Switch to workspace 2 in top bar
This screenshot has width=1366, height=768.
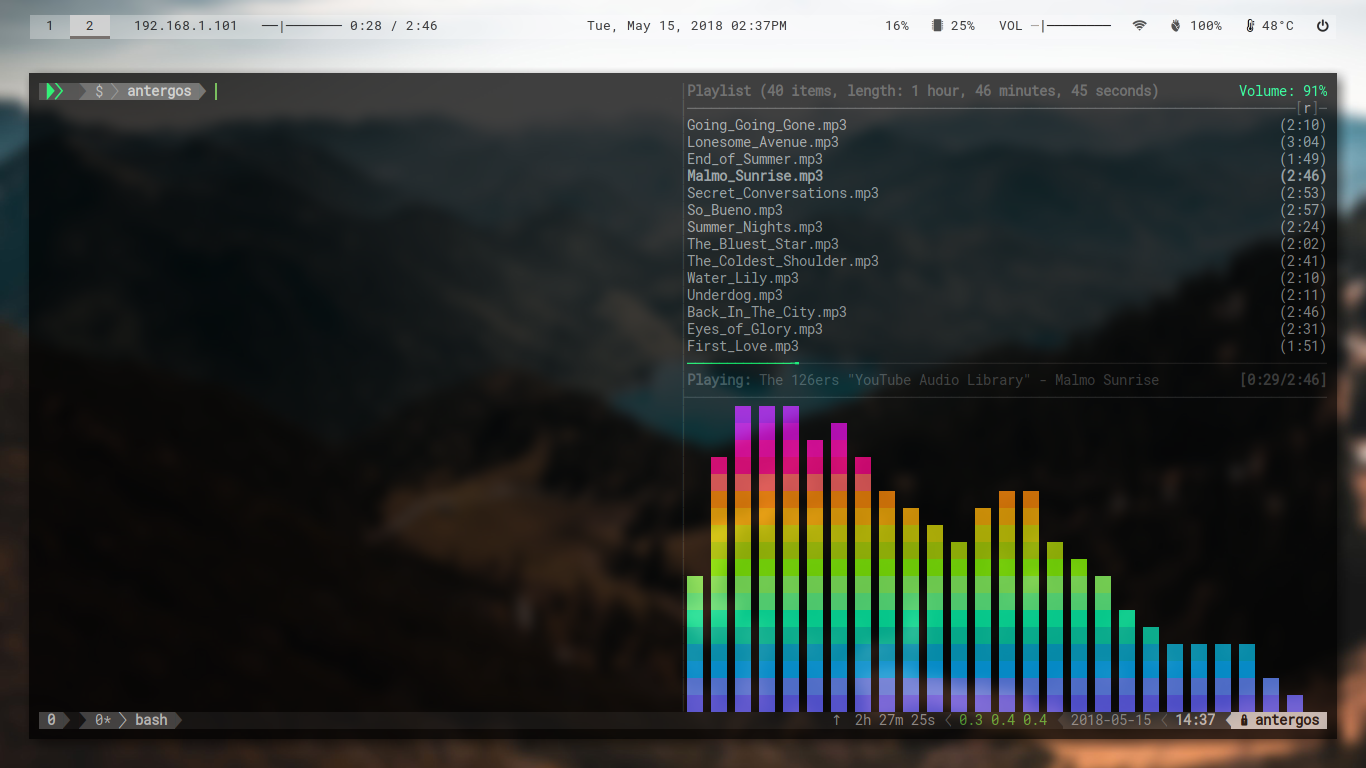point(90,26)
